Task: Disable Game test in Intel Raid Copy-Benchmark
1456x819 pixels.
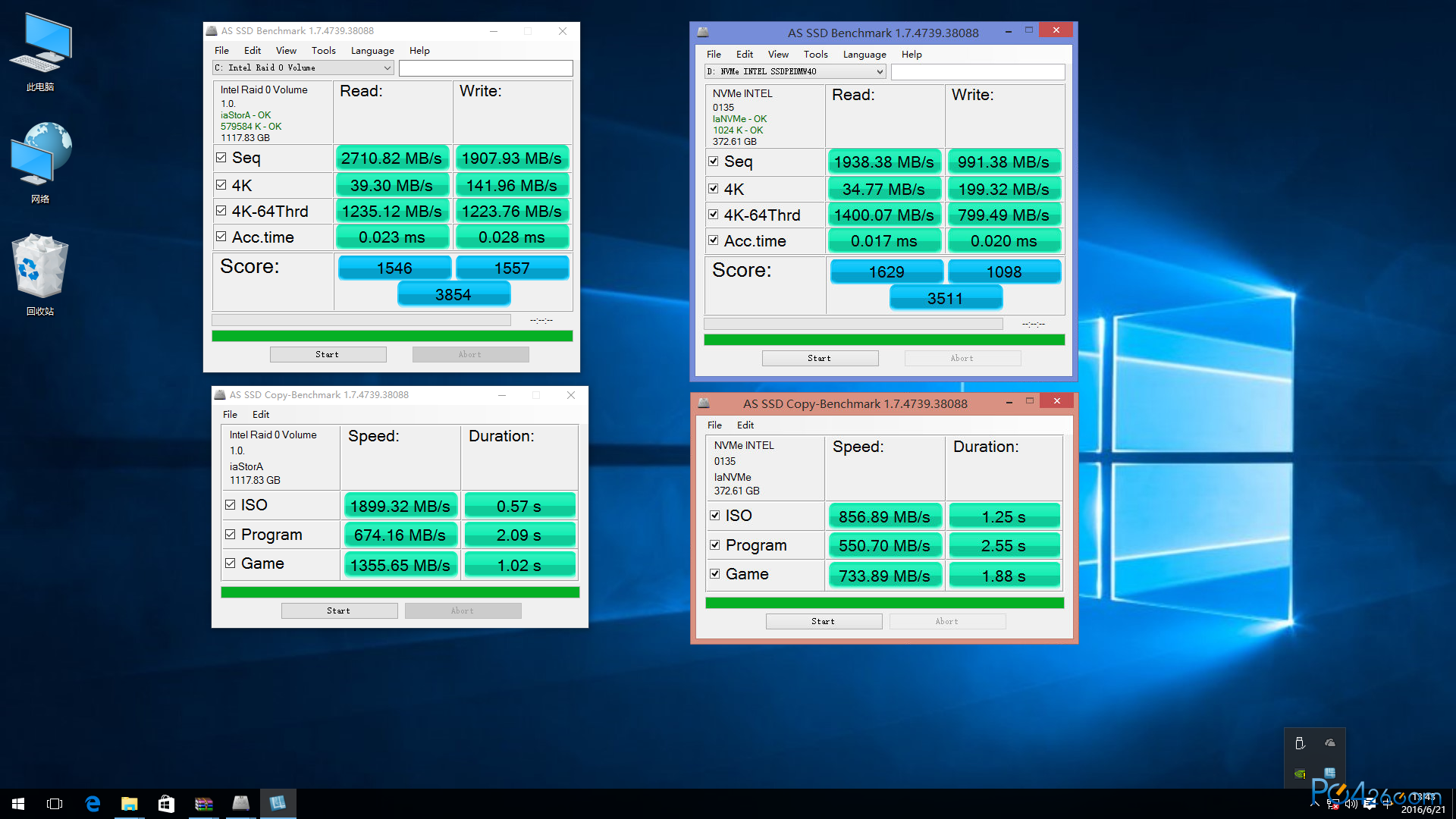Action: point(230,563)
